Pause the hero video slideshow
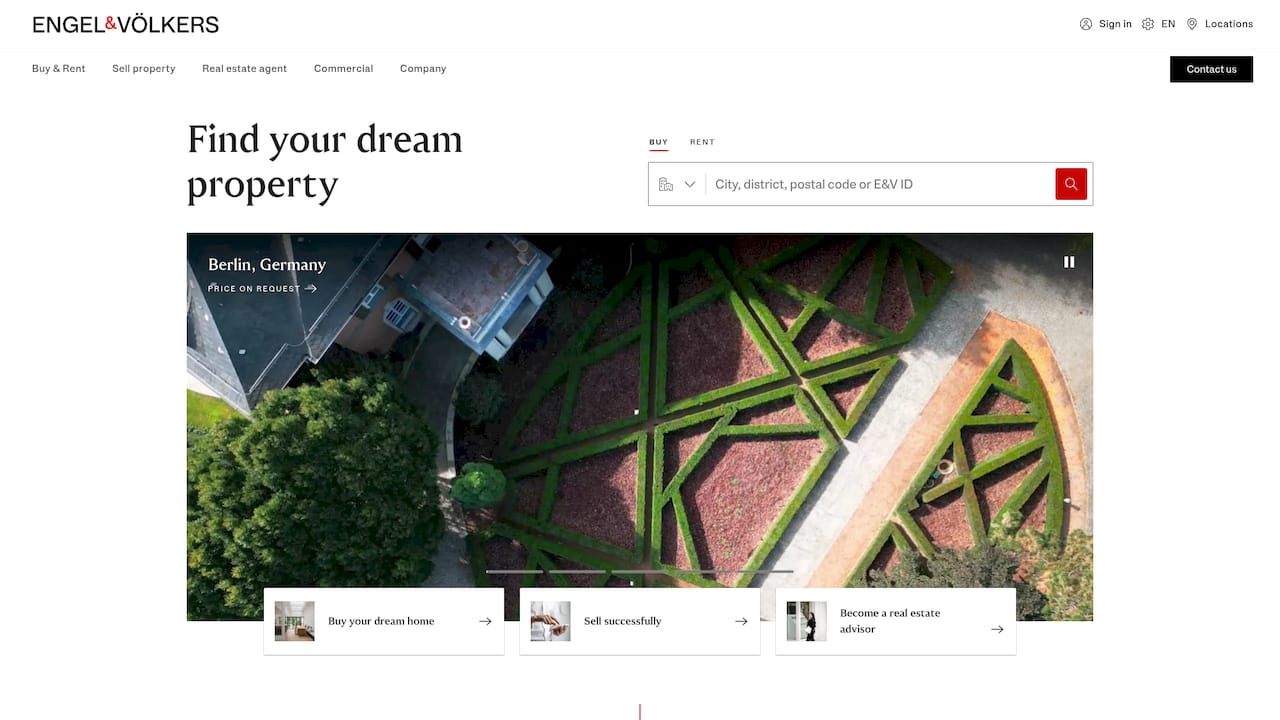The width and height of the screenshot is (1280, 720). tap(1069, 262)
